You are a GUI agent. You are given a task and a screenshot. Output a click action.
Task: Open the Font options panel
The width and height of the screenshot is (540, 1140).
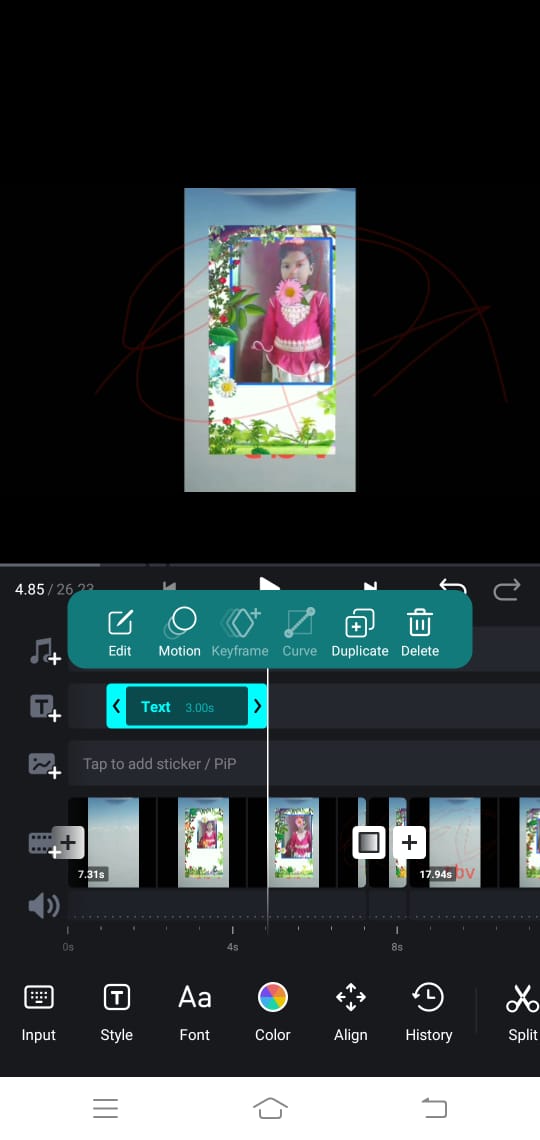[x=195, y=1012]
